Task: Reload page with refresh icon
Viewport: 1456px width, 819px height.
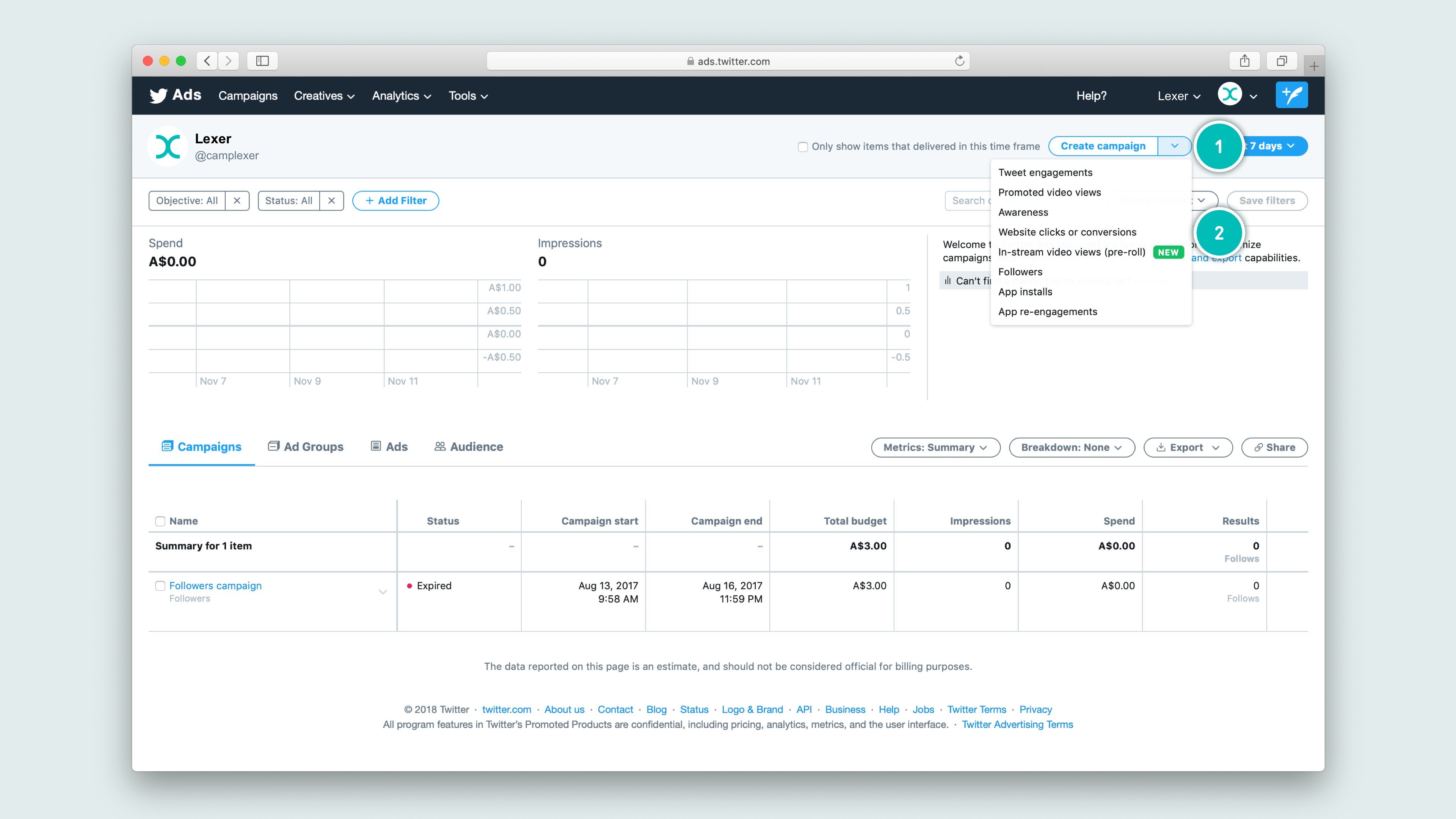Action: pyautogui.click(x=959, y=61)
